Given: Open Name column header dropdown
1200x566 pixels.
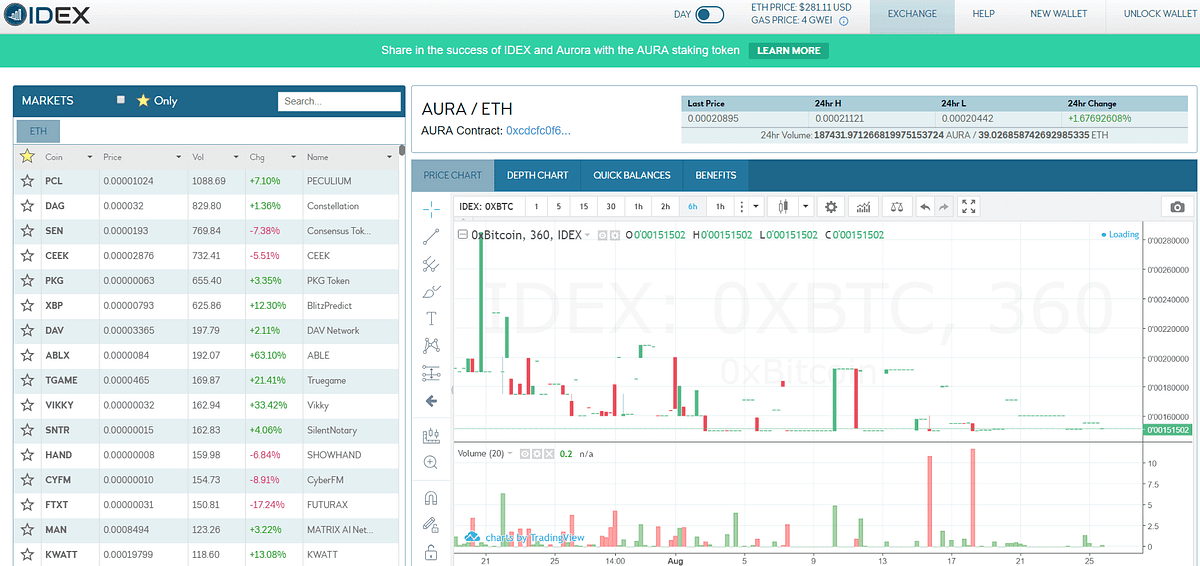Looking at the screenshot, I should pyautogui.click(x=390, y=157).
